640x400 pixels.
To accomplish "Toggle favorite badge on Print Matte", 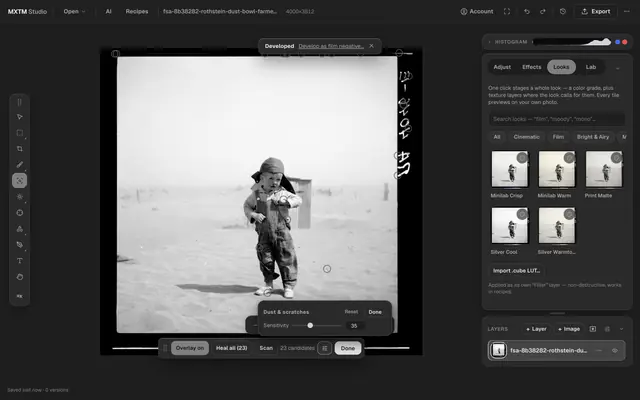I will [616, 158].
